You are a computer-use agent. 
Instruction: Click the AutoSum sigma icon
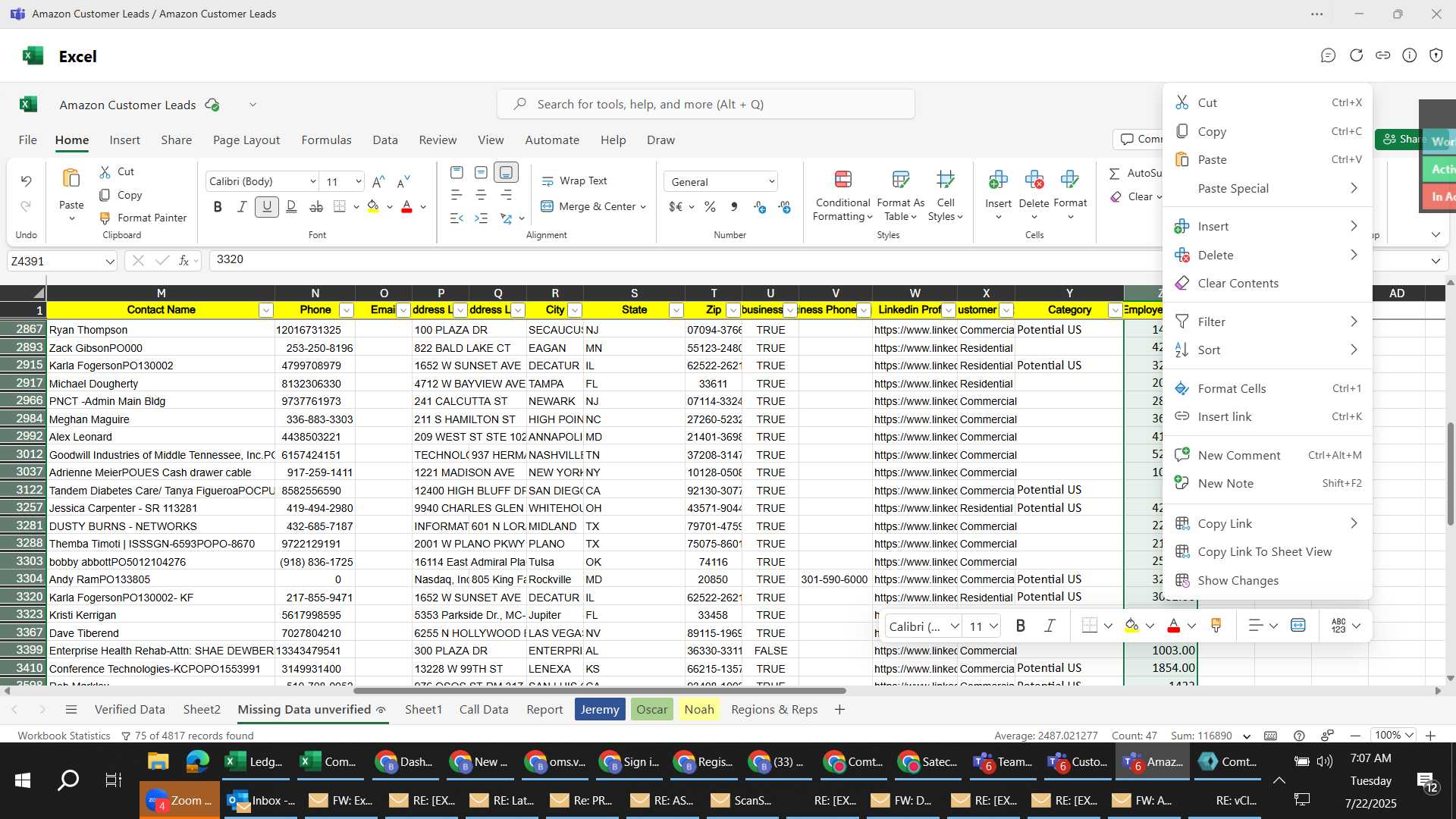click(x=1115, y=174)
